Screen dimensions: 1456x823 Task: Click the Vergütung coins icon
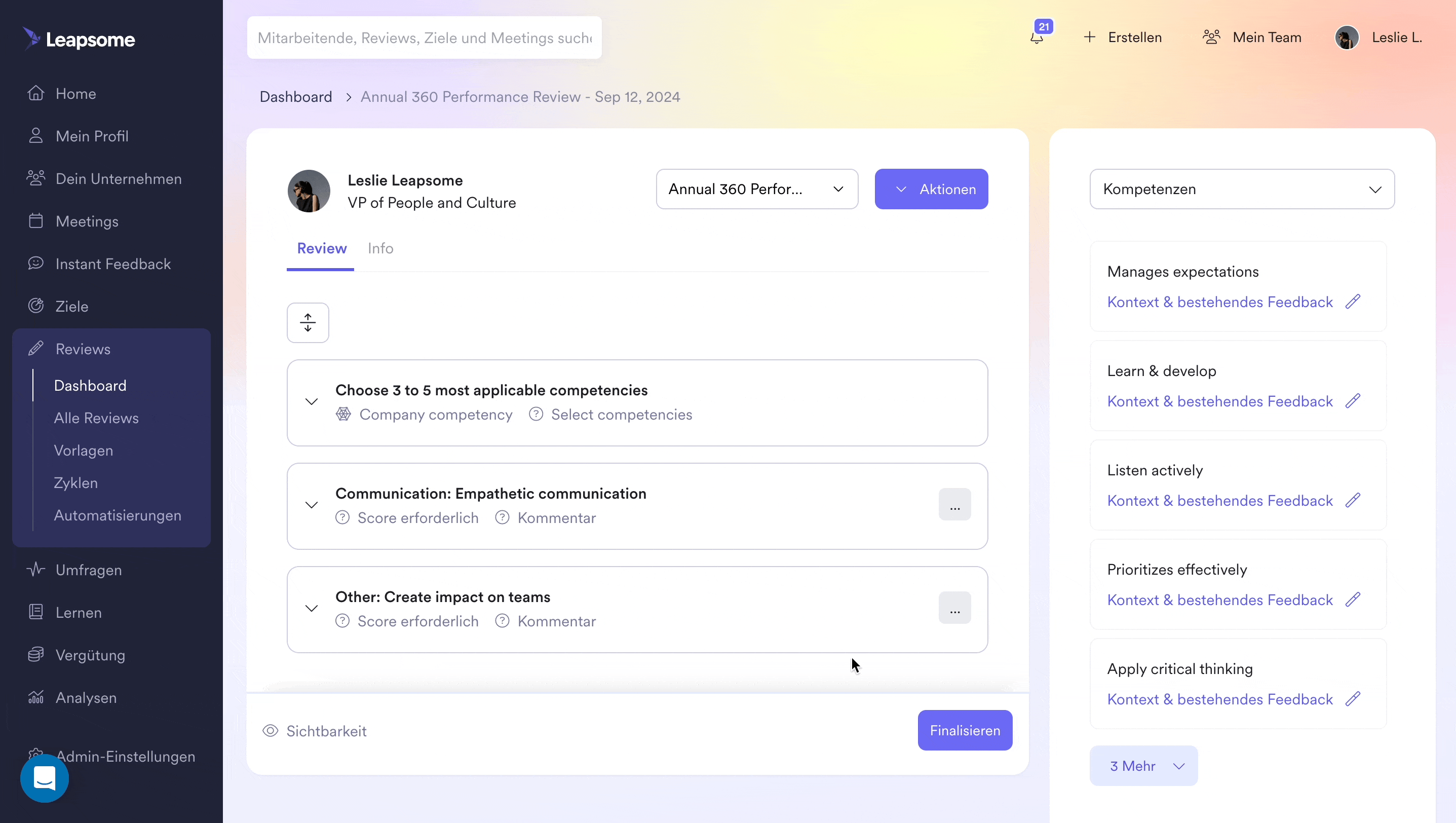point(35,655)
